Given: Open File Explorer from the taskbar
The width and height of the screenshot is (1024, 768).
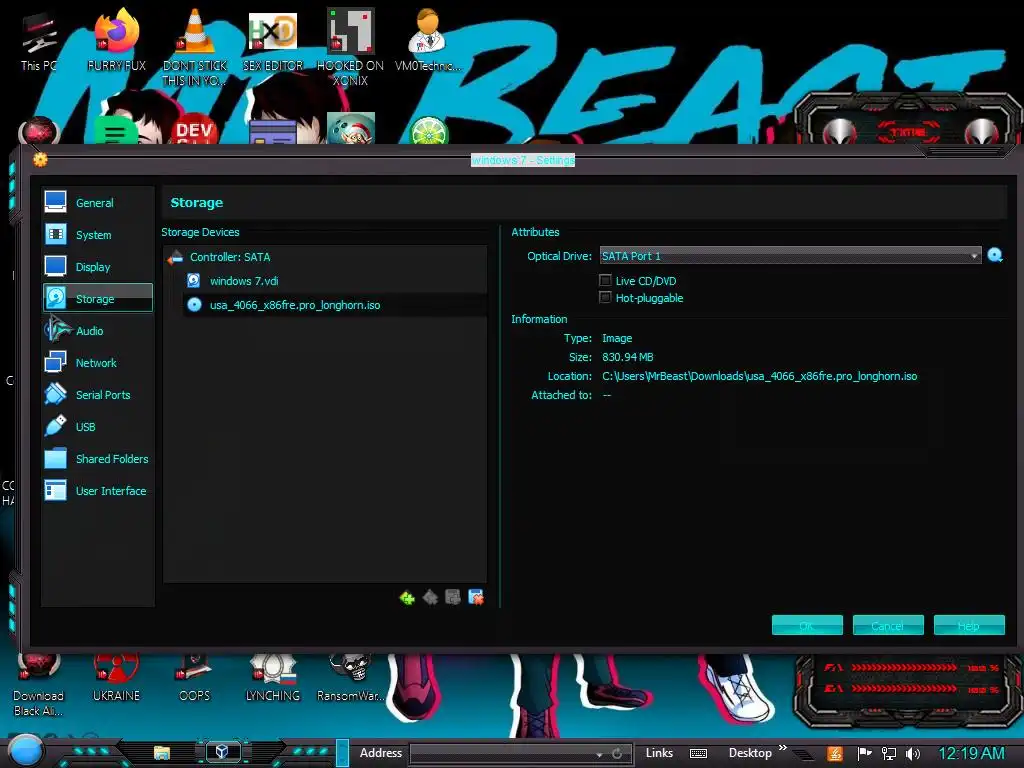Looking at the screenshot, I should 161,752.
